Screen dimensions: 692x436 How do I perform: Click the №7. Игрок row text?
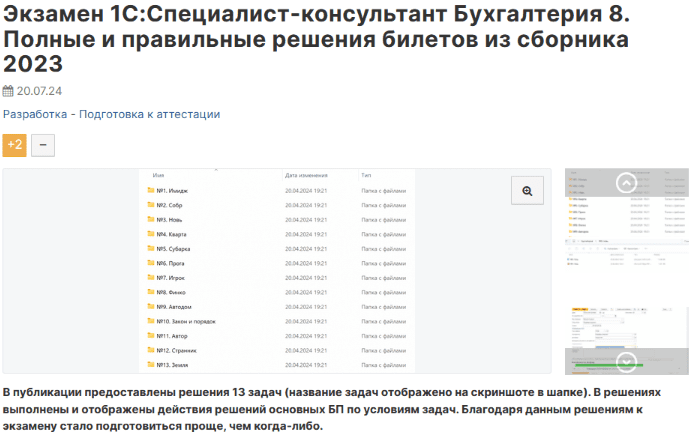171,278
